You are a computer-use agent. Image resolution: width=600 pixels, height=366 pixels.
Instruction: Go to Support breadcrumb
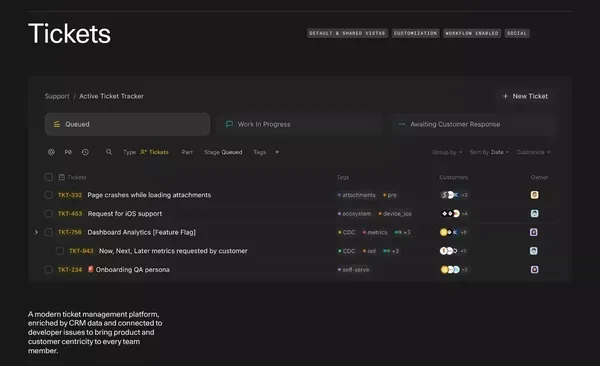point(57,96)
